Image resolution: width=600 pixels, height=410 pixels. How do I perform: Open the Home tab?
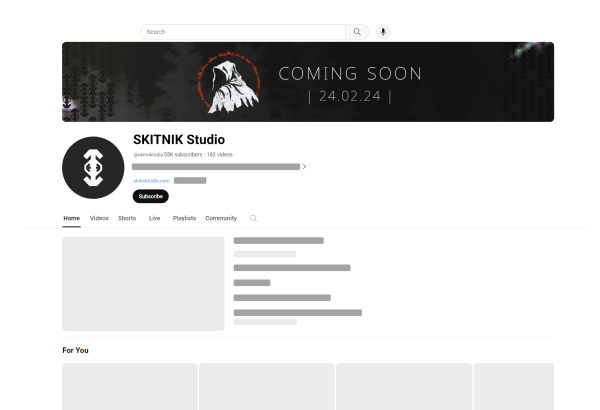pyautogui.click(x=71, y=218)
